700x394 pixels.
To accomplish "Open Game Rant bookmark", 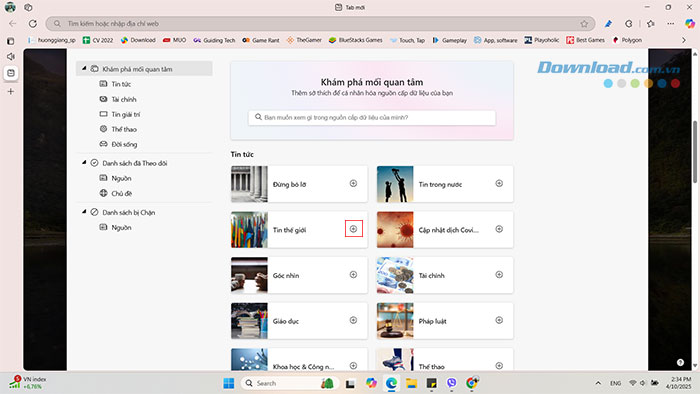I will tap(261, 40).
